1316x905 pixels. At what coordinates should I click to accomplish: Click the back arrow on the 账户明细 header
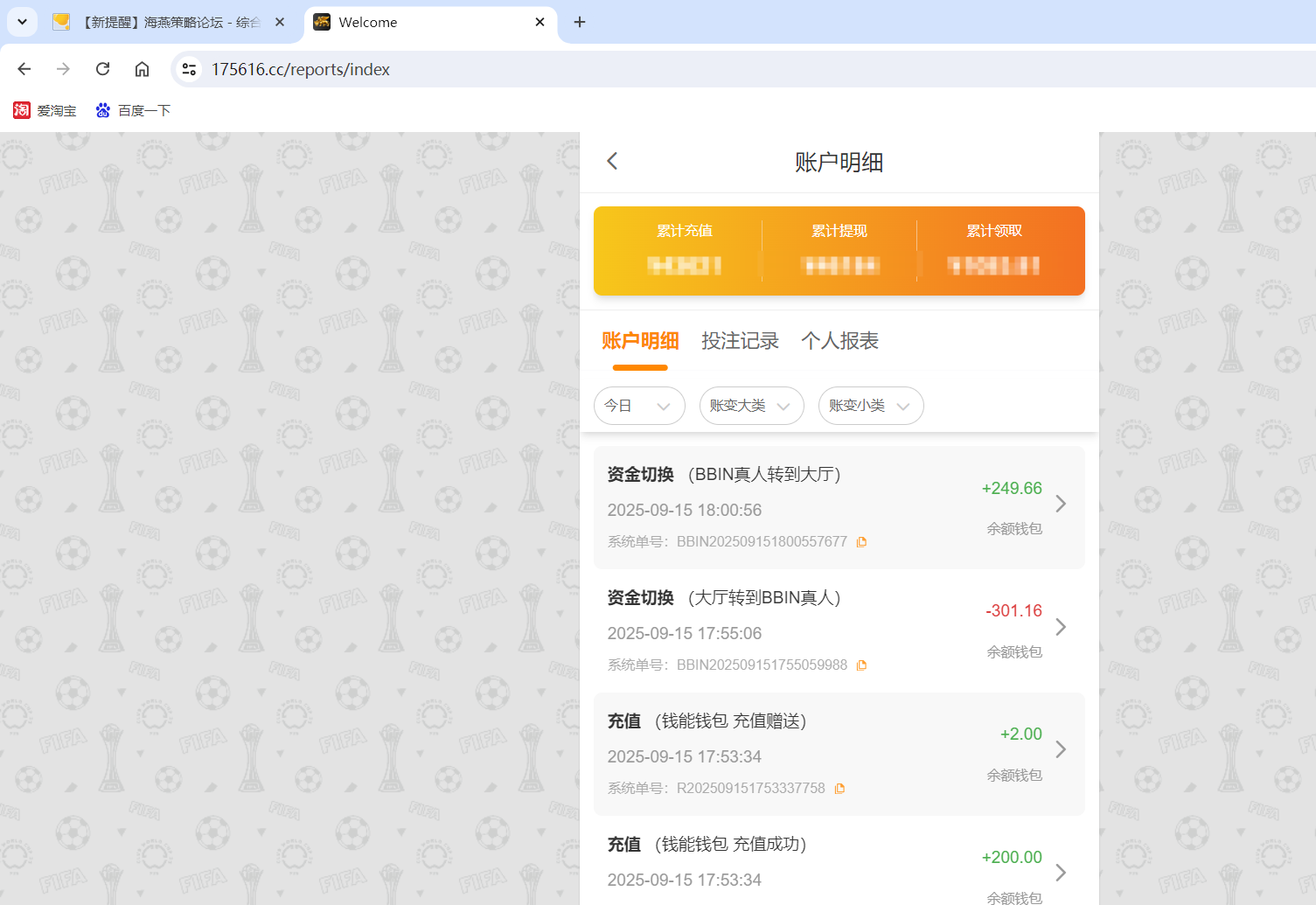(x=611, y=161)
